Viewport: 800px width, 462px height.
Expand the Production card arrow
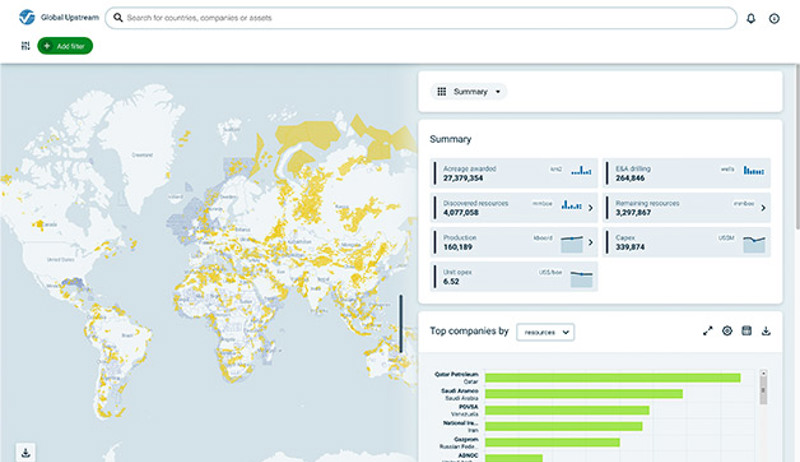[x=590, y=242]
